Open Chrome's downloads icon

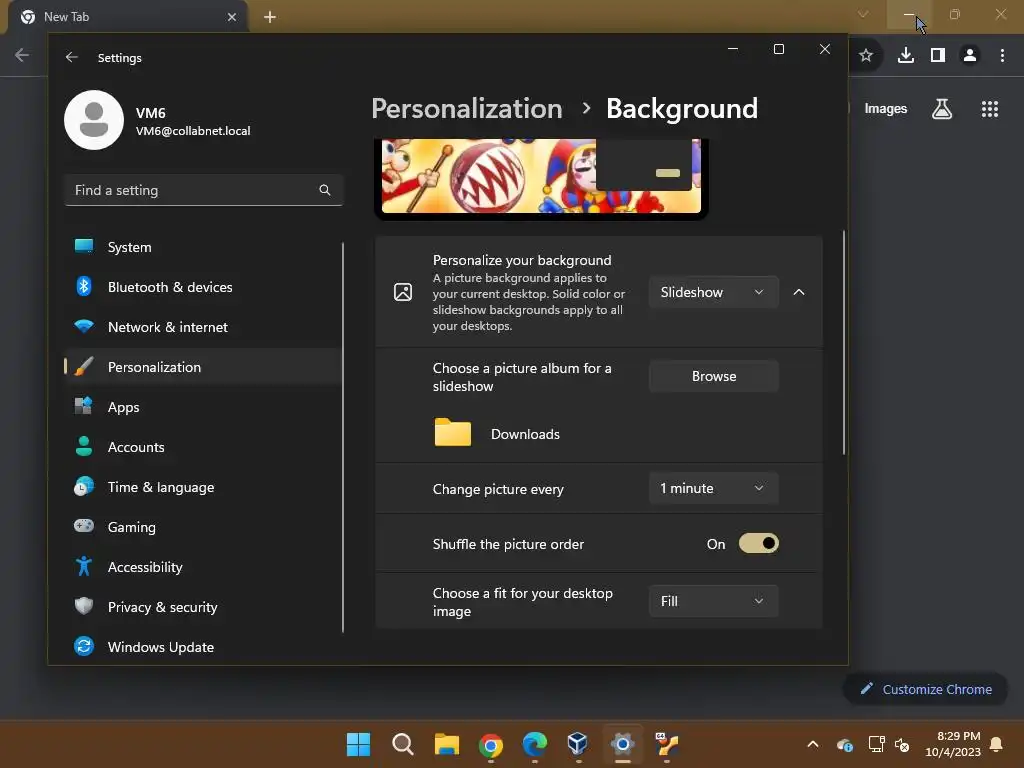coord(906,56)
